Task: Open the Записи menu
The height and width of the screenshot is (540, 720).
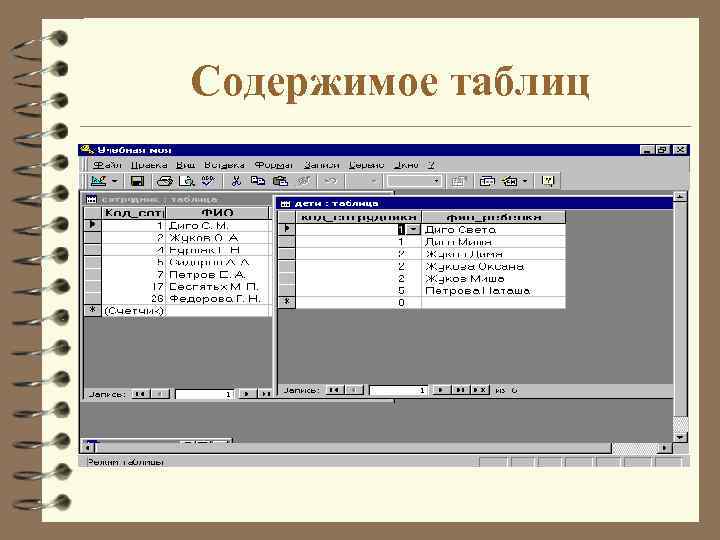Action: 321,165
